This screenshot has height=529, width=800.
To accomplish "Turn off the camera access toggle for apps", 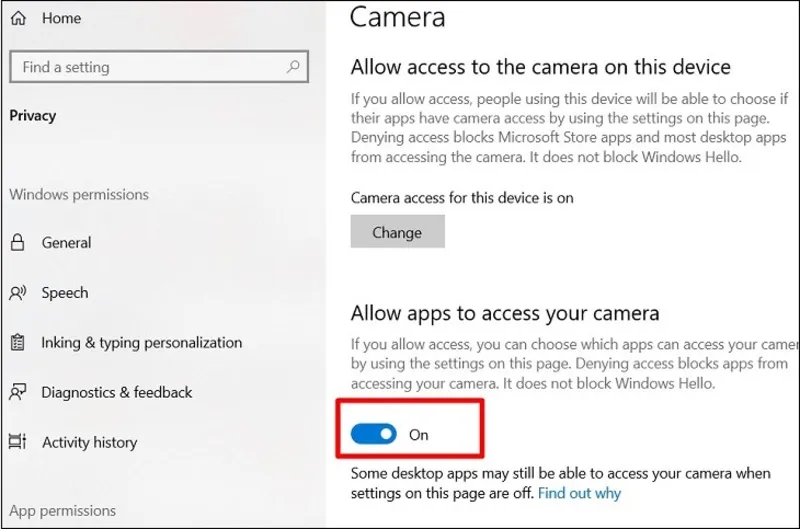I will tap(373, 435).
